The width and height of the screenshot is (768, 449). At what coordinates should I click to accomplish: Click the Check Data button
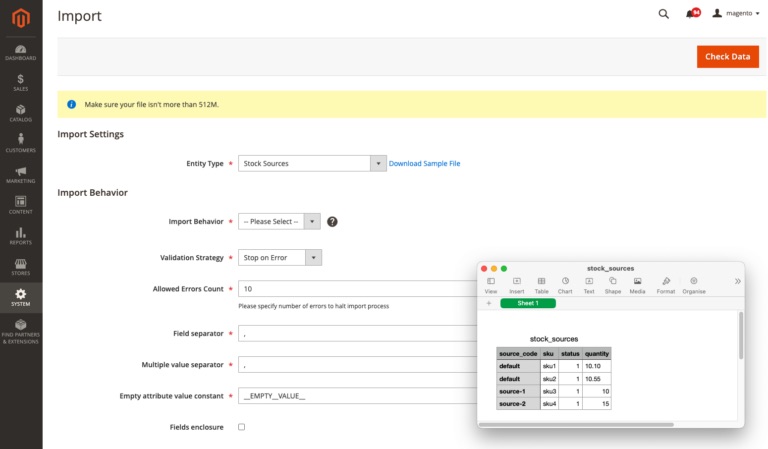click(x=727, y=57)
